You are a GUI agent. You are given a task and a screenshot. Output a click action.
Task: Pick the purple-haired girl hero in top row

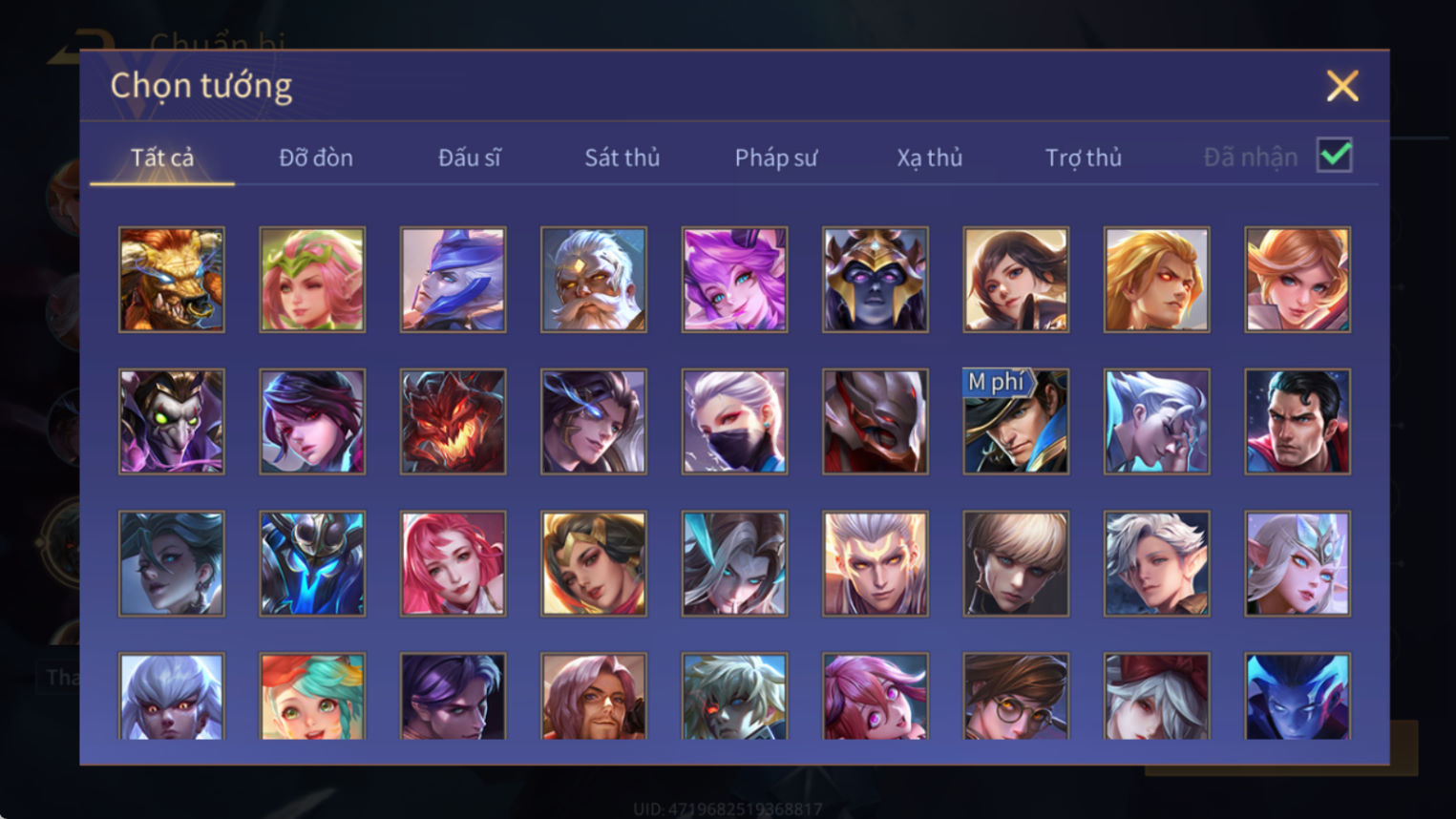(734, 280)
